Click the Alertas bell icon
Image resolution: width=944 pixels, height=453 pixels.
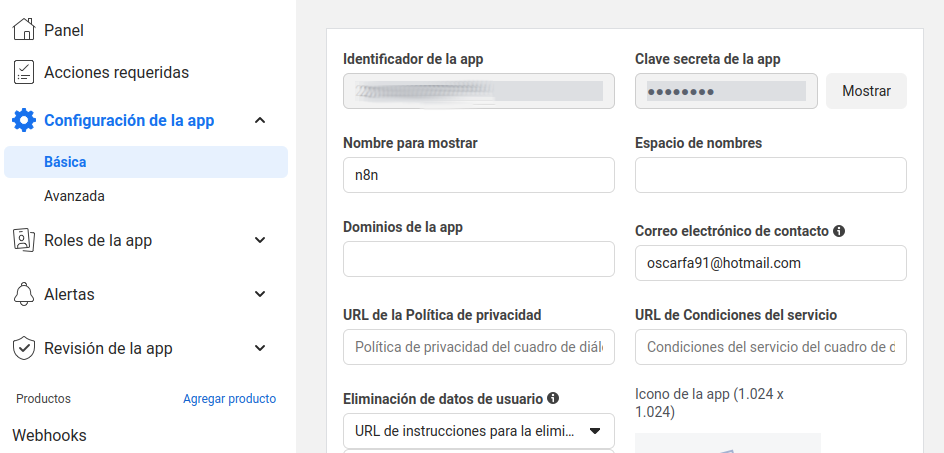pos(23,294)
